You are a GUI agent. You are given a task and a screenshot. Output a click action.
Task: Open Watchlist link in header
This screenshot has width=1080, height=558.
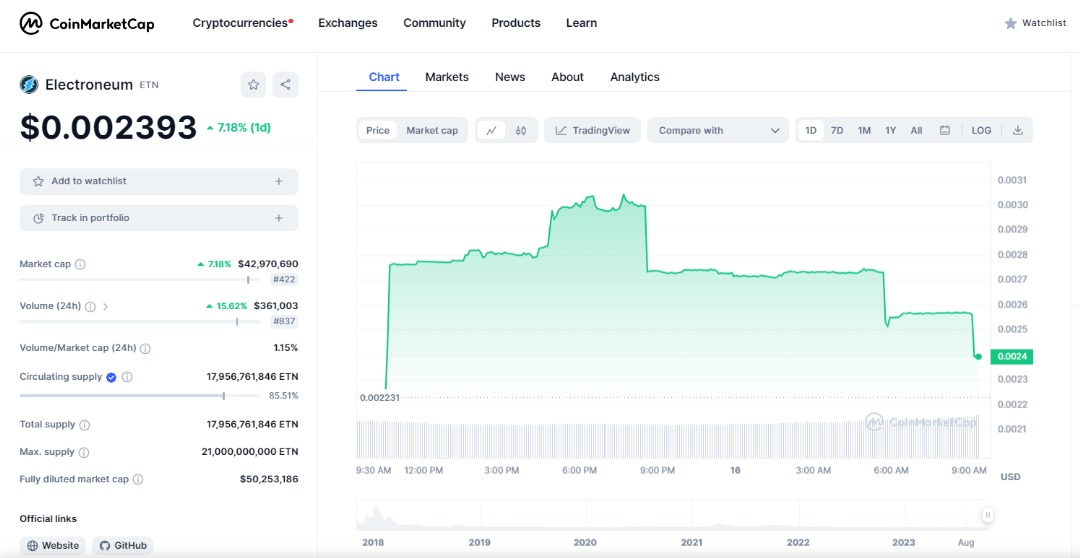1044,23
